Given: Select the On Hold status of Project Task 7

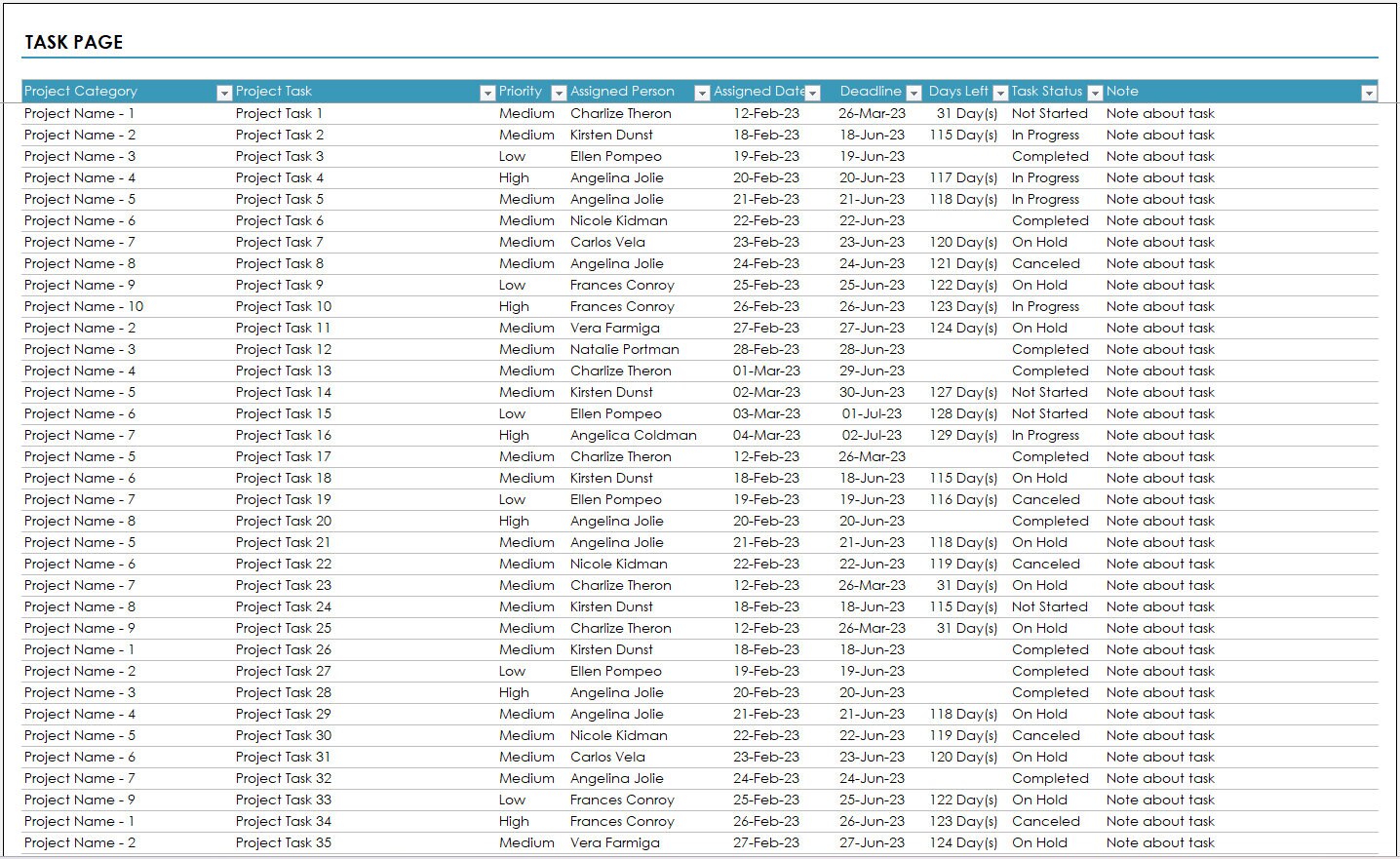Looking at the screenshot, I should [1039, 242].
